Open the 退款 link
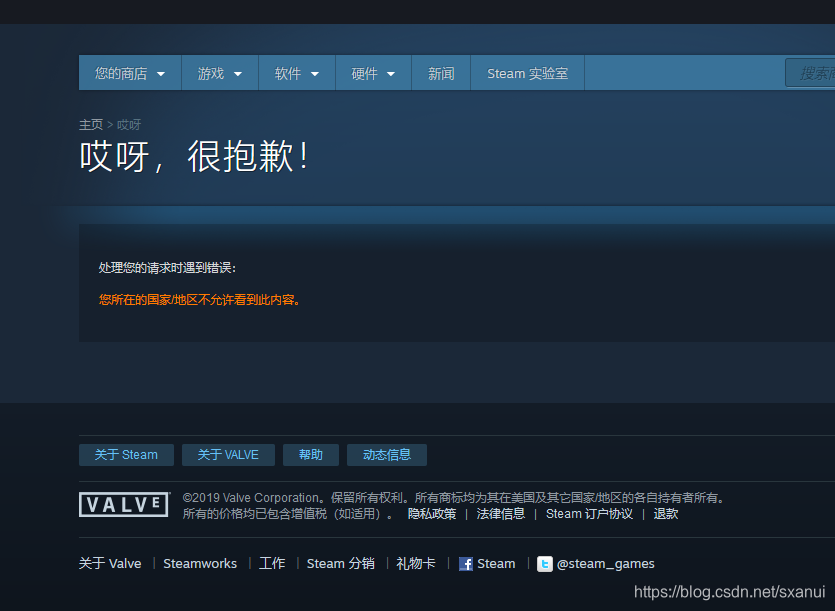835x611 pixels. click(666, 514)
